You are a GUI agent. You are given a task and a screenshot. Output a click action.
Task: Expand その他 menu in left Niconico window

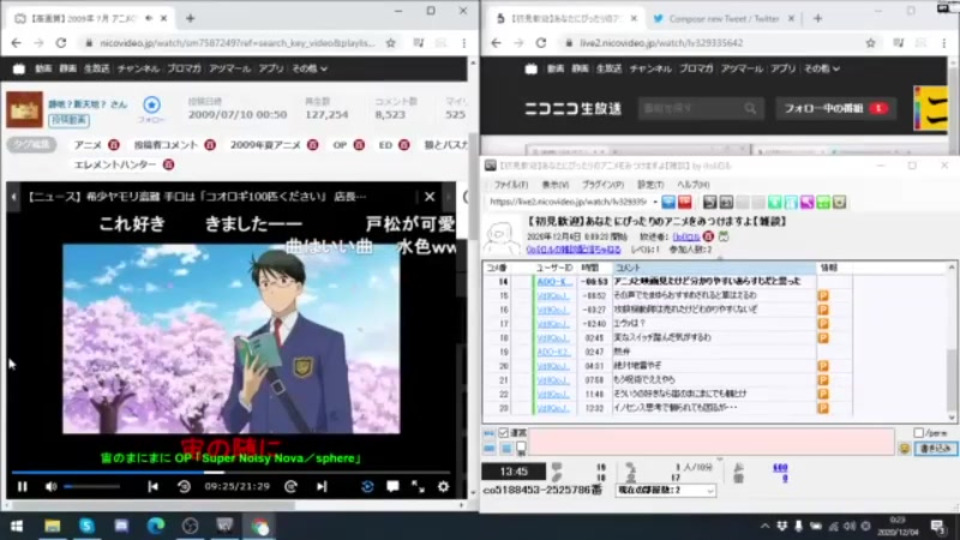[x=309, y=69]
